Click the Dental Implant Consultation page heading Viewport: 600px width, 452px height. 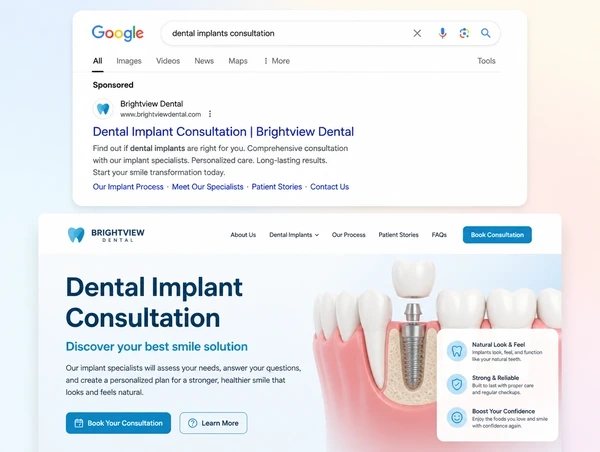click(154, 302)
